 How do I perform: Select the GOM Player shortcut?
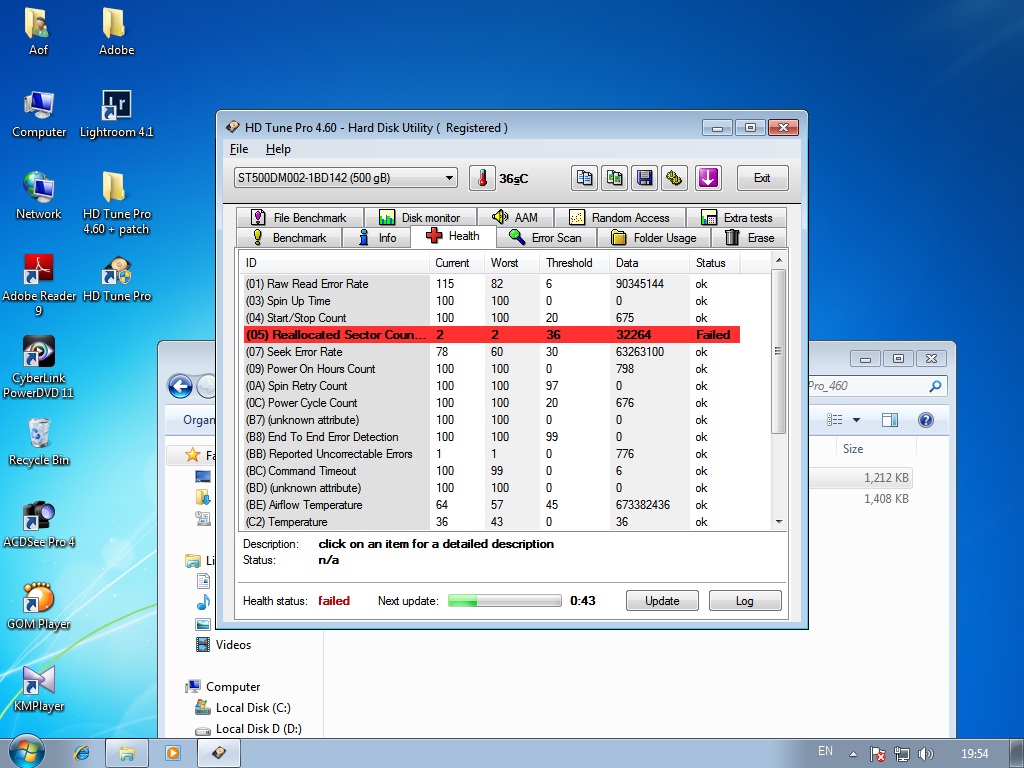[39, 607]
